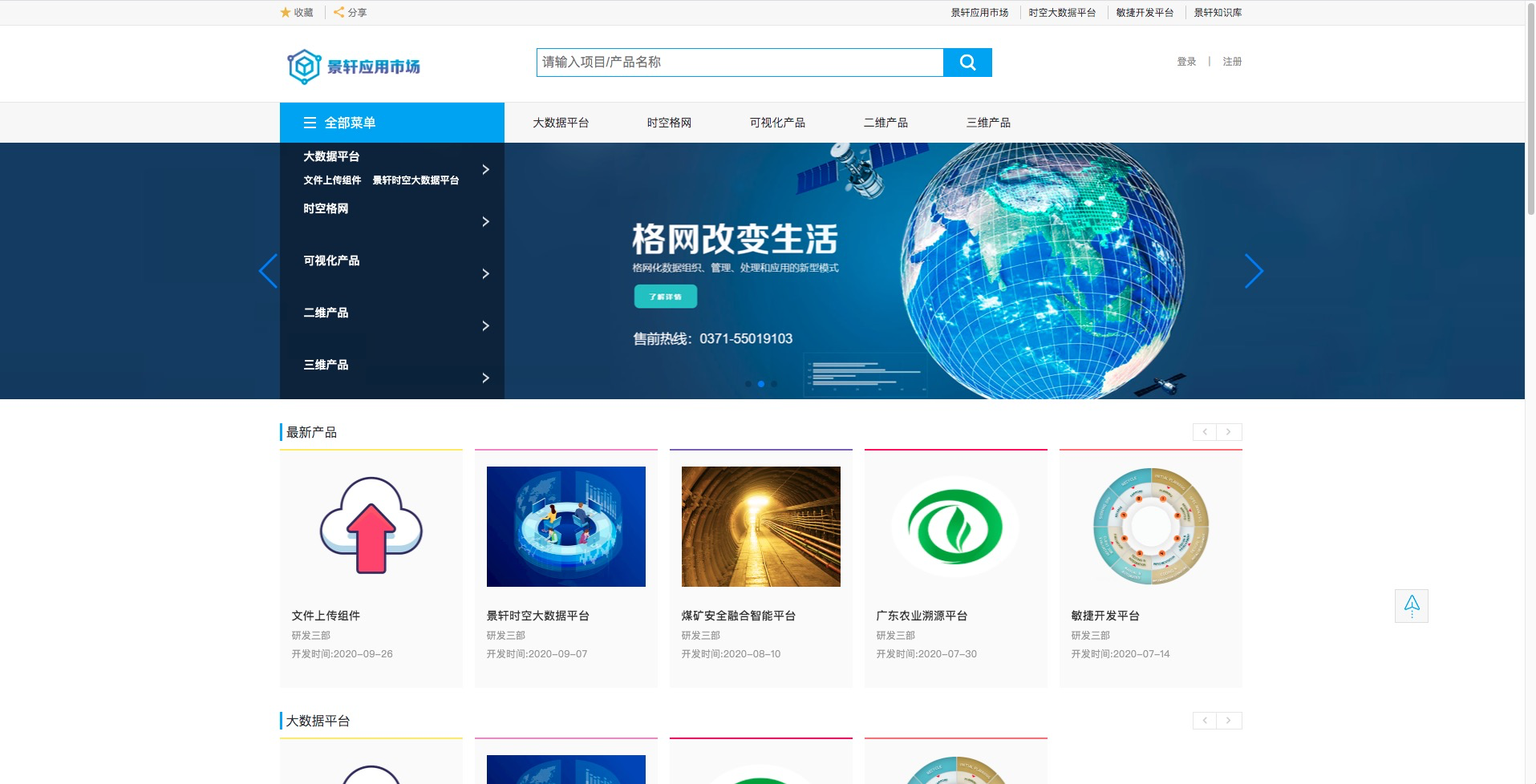
Task: Select the second banner pagination dot
Action: (761, 384)
